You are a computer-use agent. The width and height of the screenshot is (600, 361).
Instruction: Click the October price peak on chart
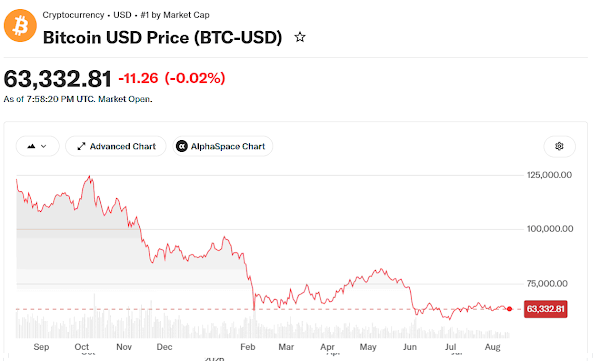point(90,177)
